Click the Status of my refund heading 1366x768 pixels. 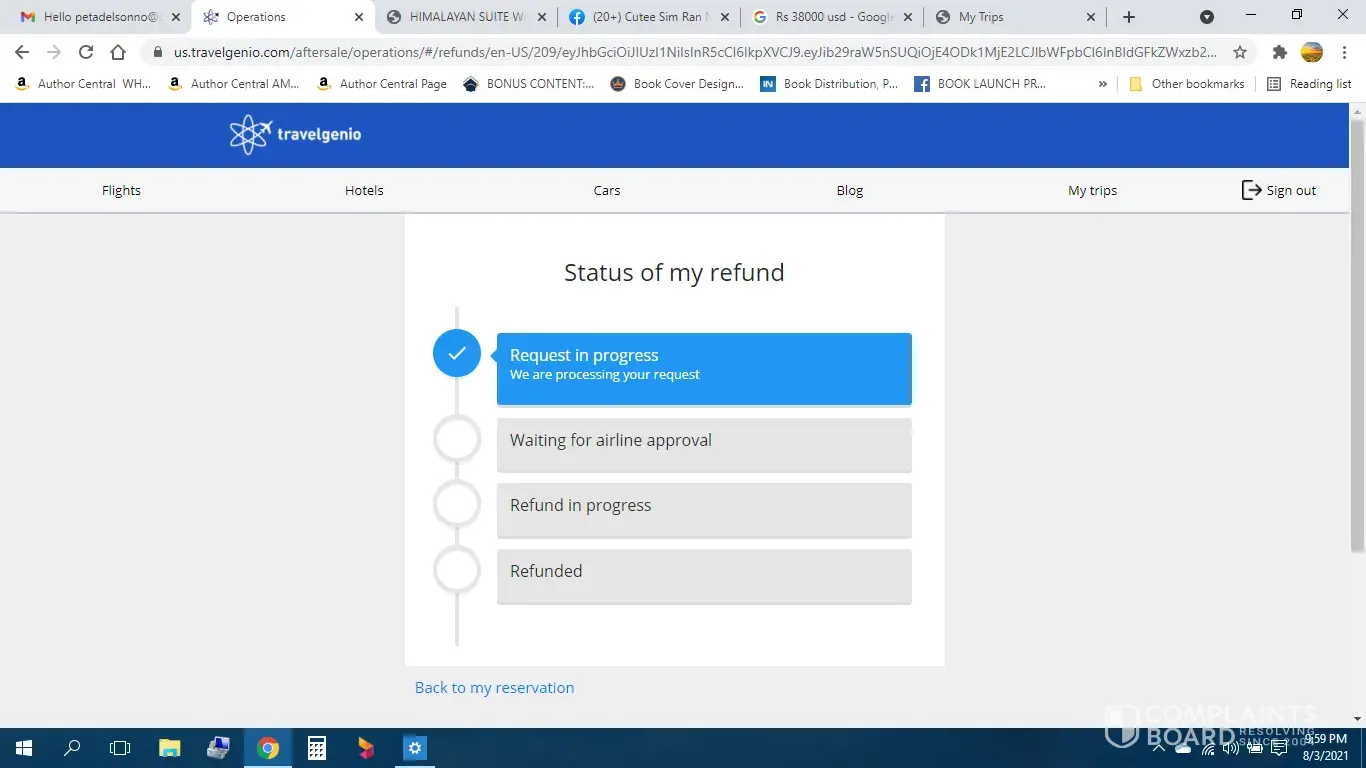point(674,272)
